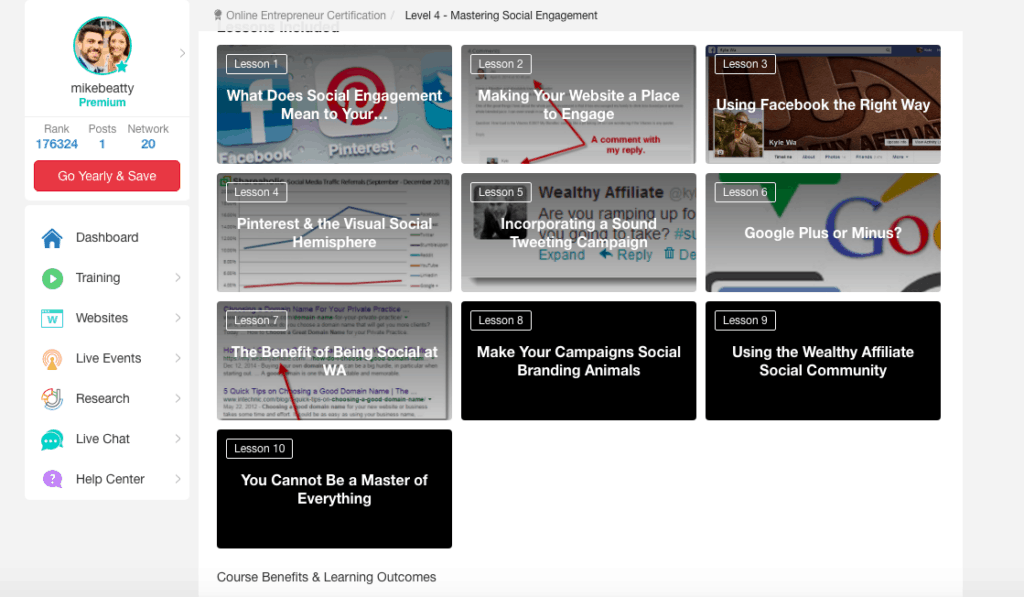Screen dimensions: 1024x597
Task: Follow the Online Entrepreneur Certification breadcrumb link
Action: pyautogui.click(x=306, y=15)
